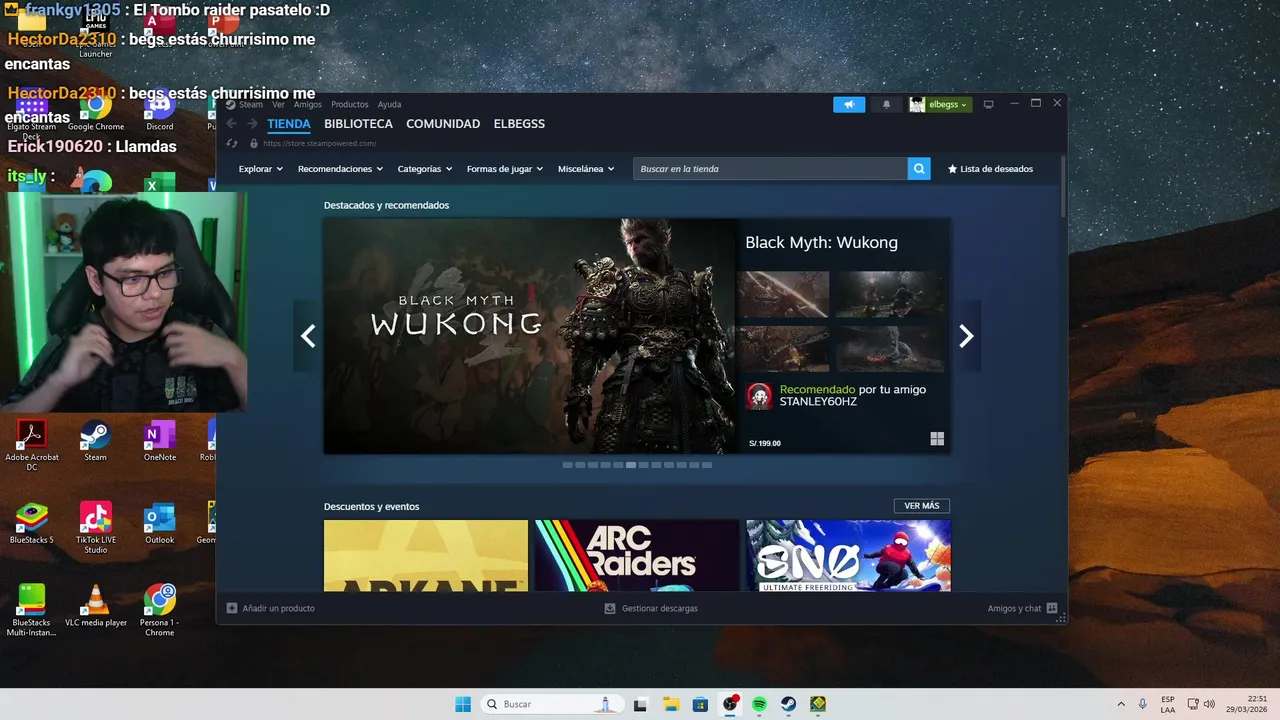Viewport: 1280px width, 720px height.
Task: Click STANLEY60HZ friend avatar in recommendation
Action: (x=760, y=396)
